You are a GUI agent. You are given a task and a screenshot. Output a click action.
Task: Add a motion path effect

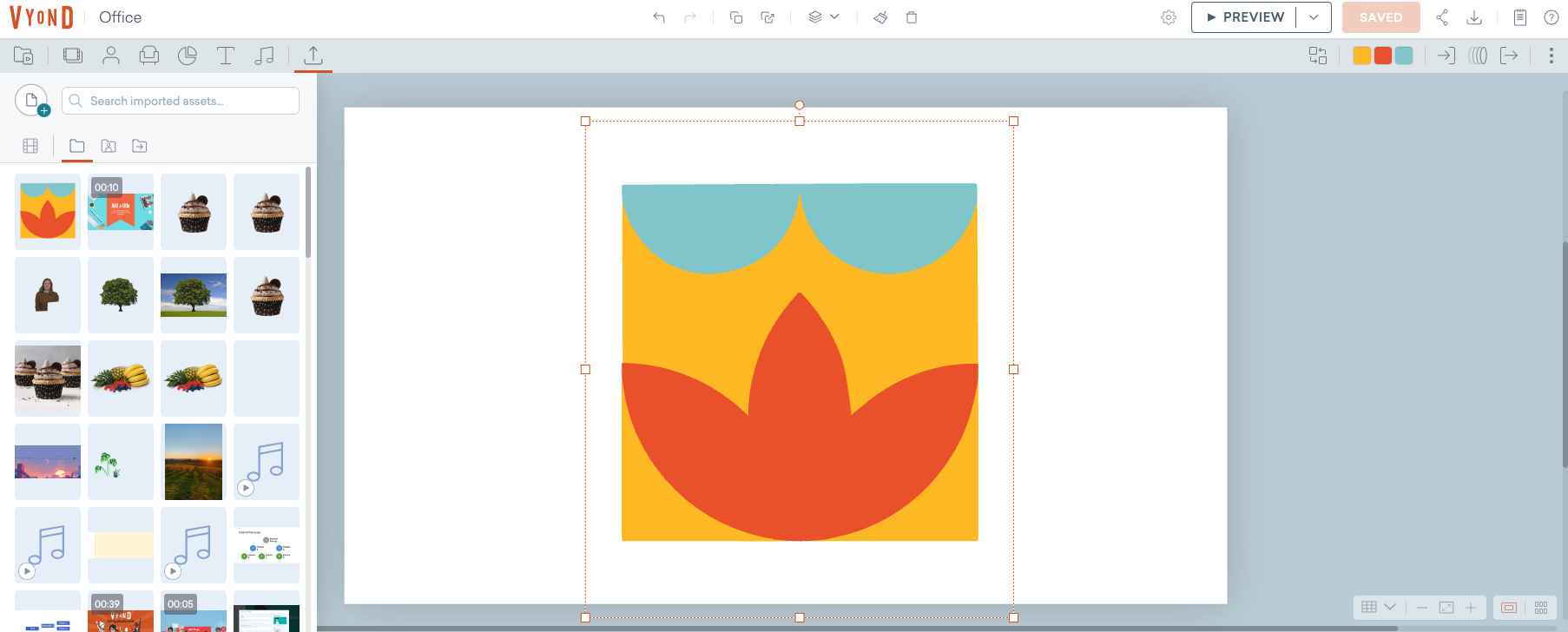click(x=1478, y=56)
